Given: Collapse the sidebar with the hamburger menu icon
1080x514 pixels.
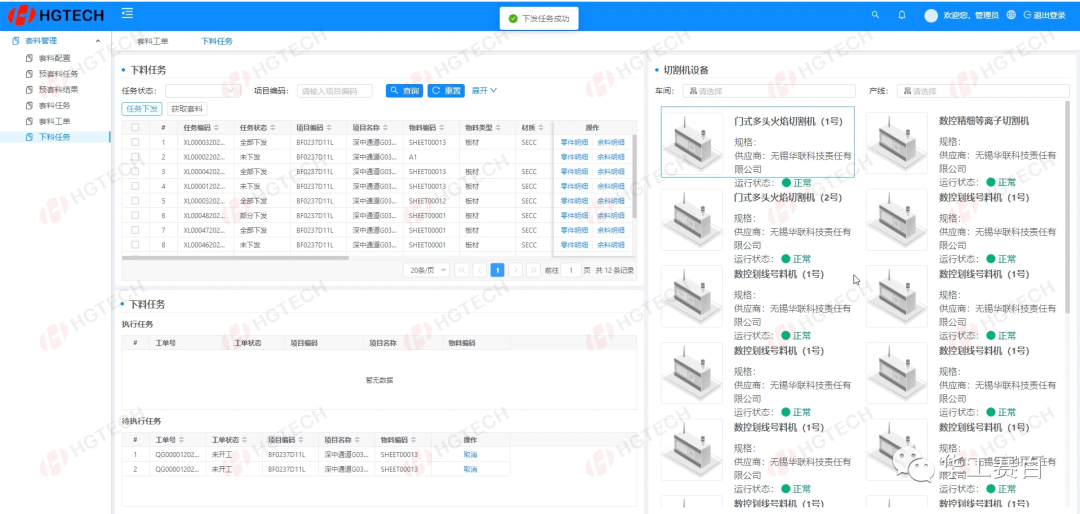Looking at the screenshot, I should point(127,13).
